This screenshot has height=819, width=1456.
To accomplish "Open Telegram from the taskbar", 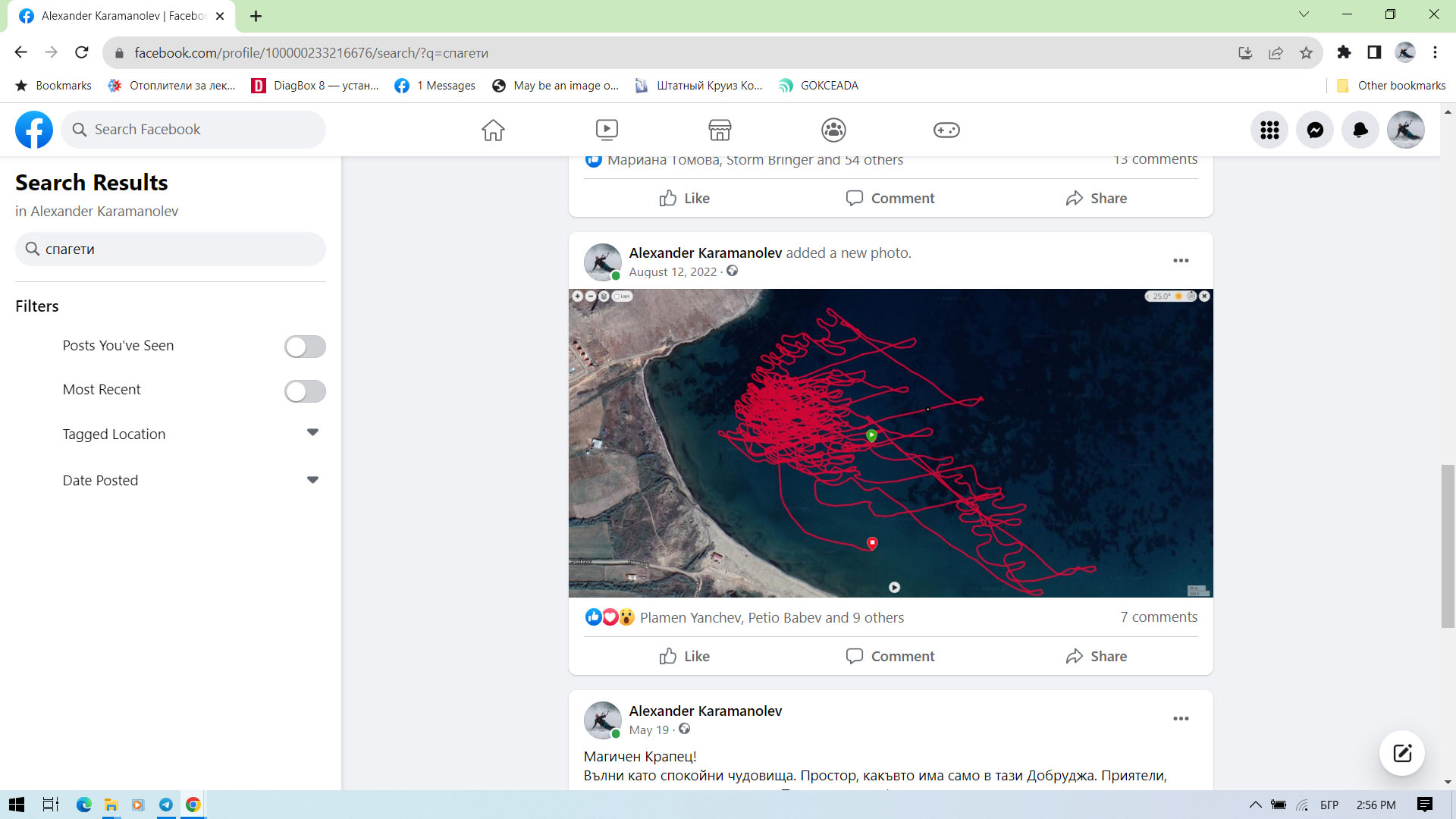I will pos(165,805).
